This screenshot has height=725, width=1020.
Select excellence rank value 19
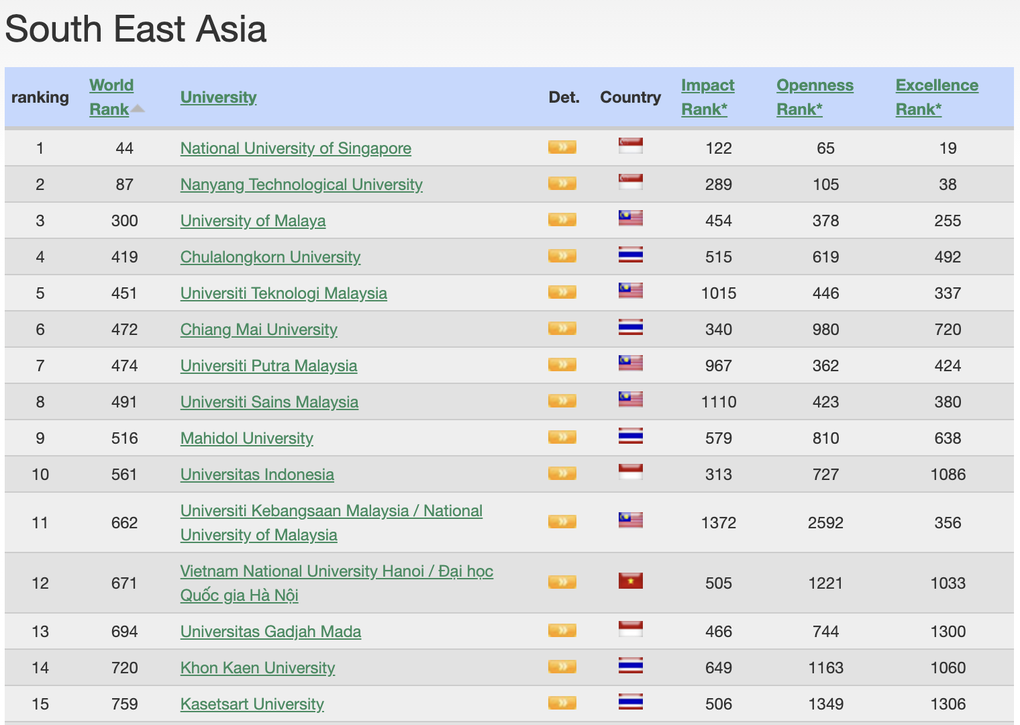coord(948,148)
